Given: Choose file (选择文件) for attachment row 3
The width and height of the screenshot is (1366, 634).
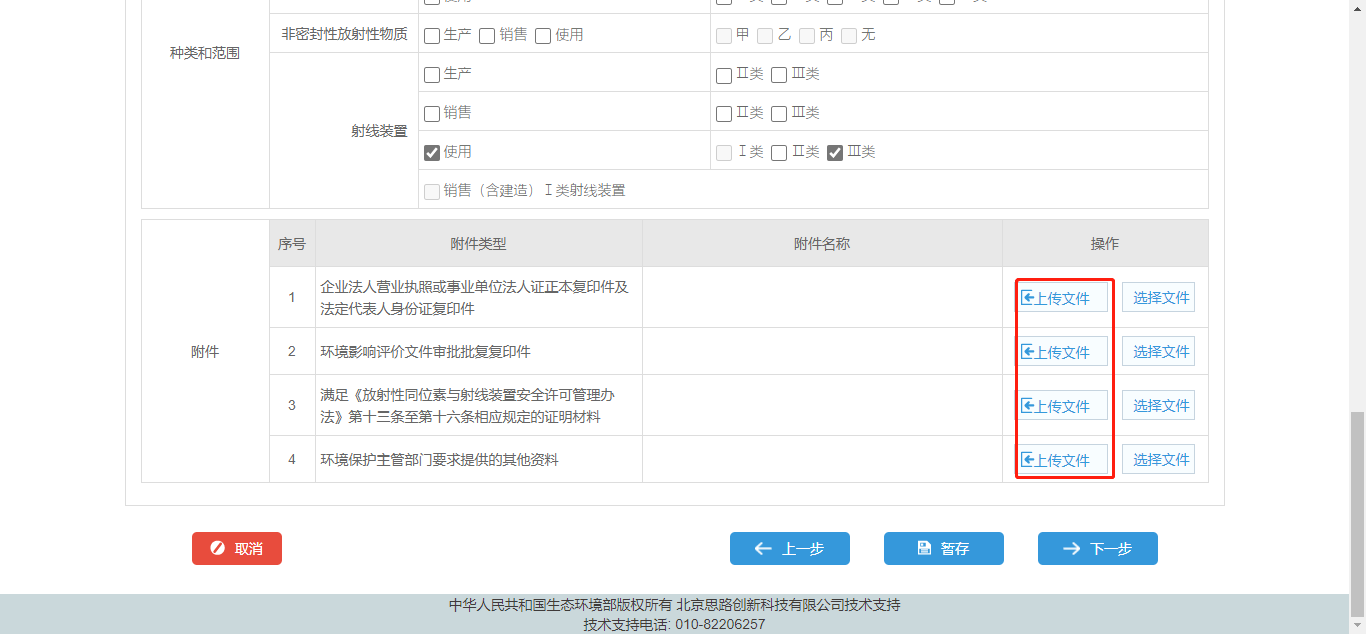Looking at the screenshot, I should tap(1158, 405).
